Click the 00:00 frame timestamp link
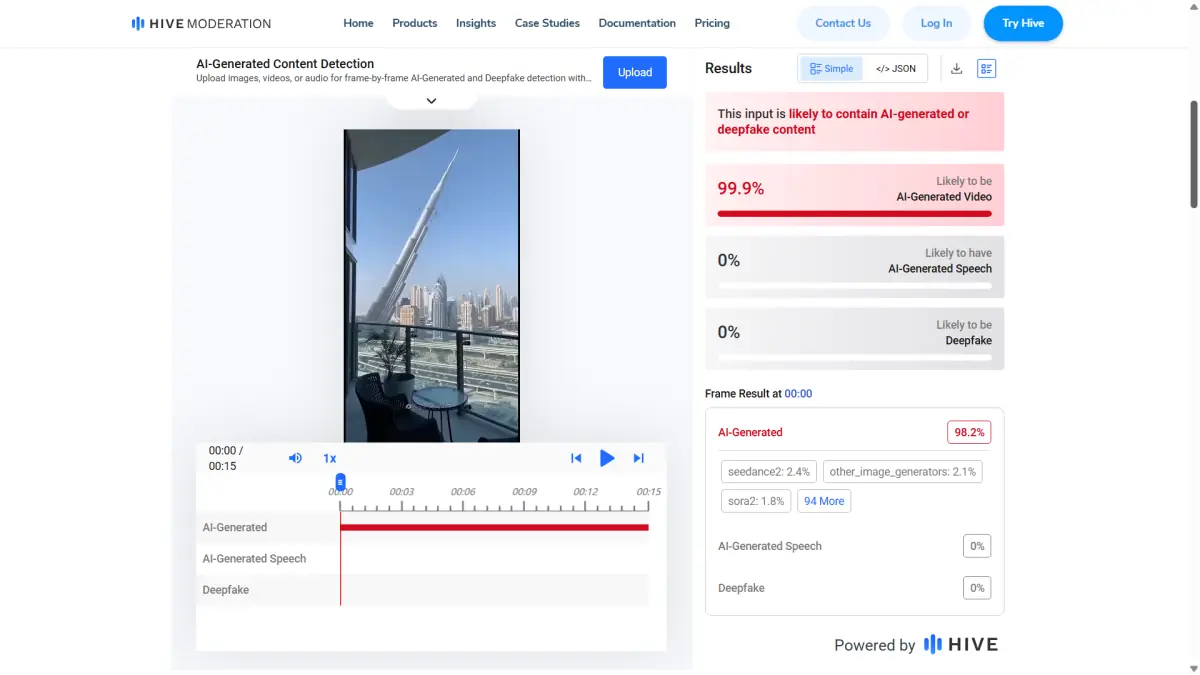This screenshot has height=675, width=1200. (798, 394)
